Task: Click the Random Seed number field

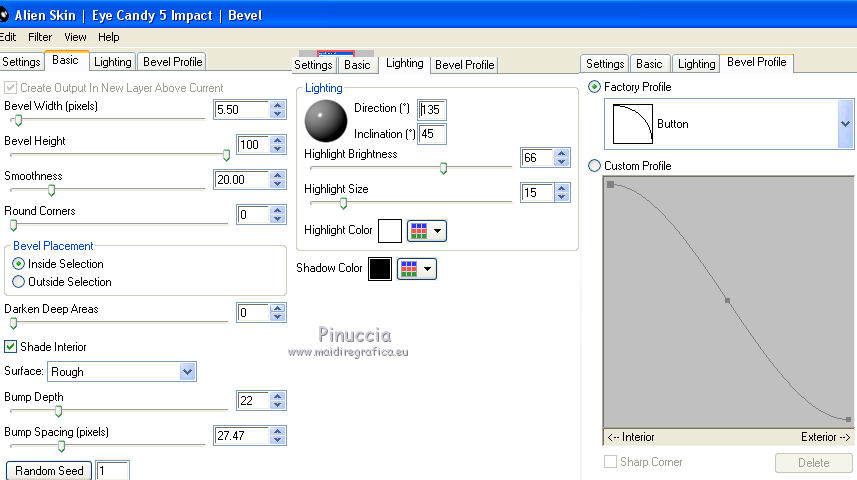Action: tap(113, 471)
